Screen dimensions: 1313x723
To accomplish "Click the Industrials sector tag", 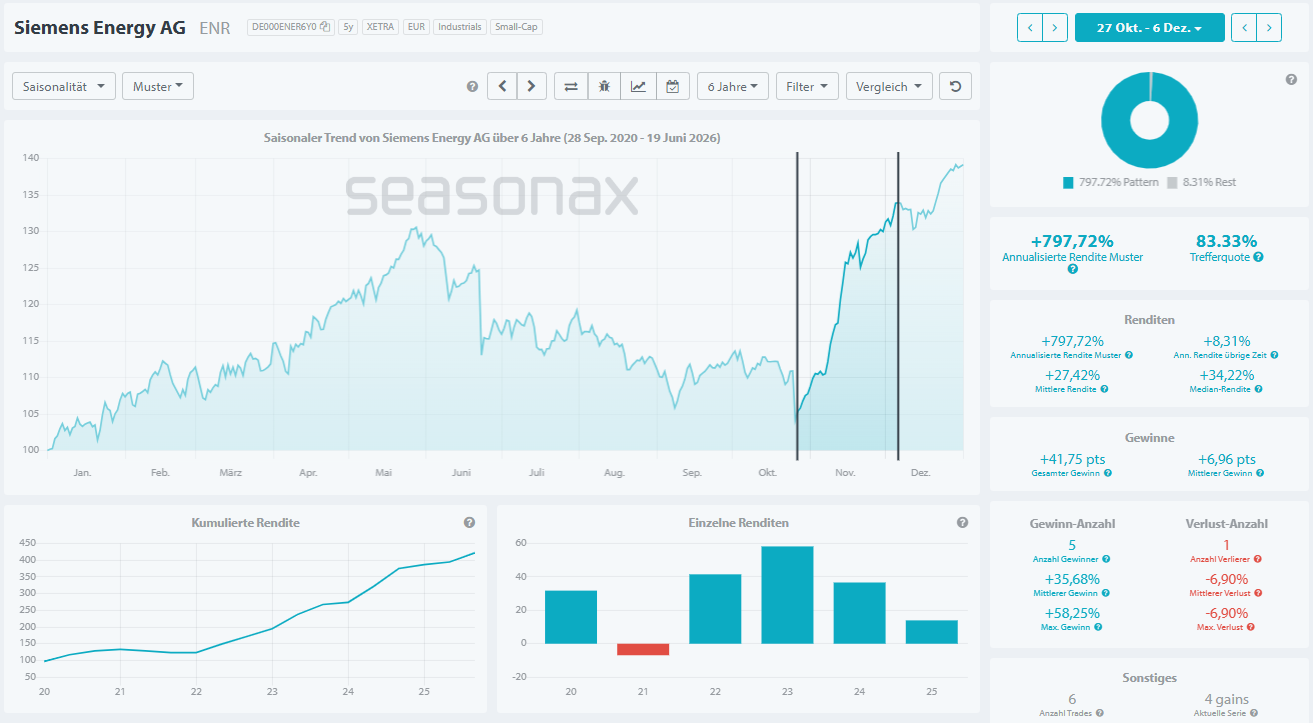I will (x=460, y=27).
